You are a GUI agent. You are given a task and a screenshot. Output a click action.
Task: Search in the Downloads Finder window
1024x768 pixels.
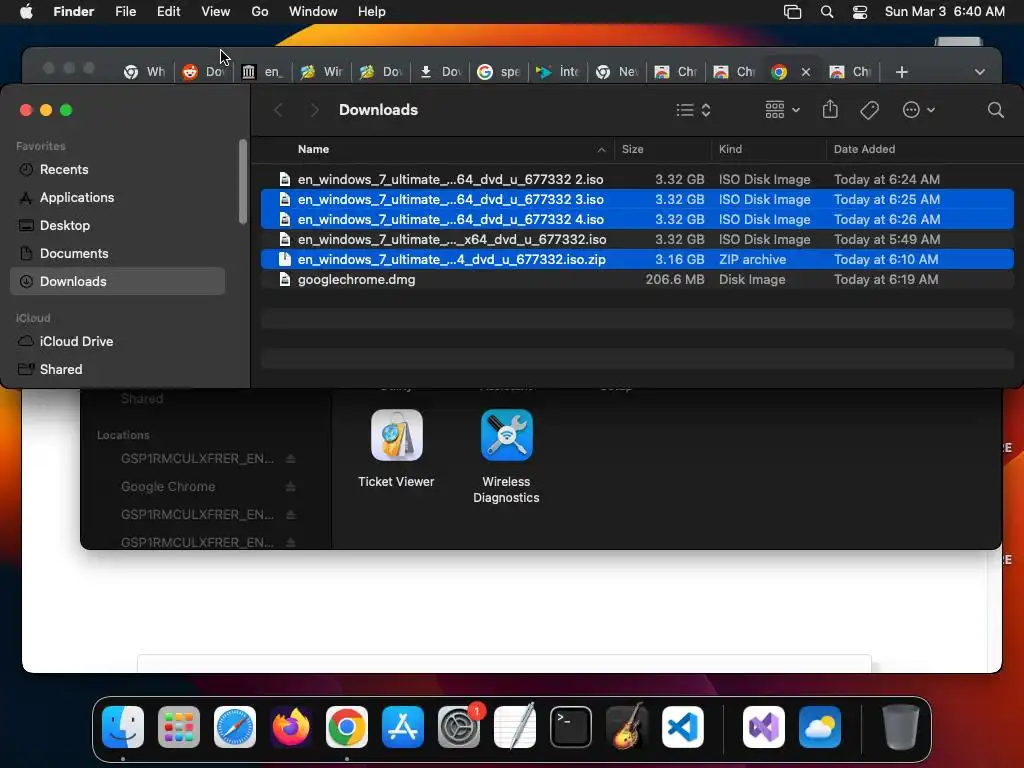click(995, 110)
